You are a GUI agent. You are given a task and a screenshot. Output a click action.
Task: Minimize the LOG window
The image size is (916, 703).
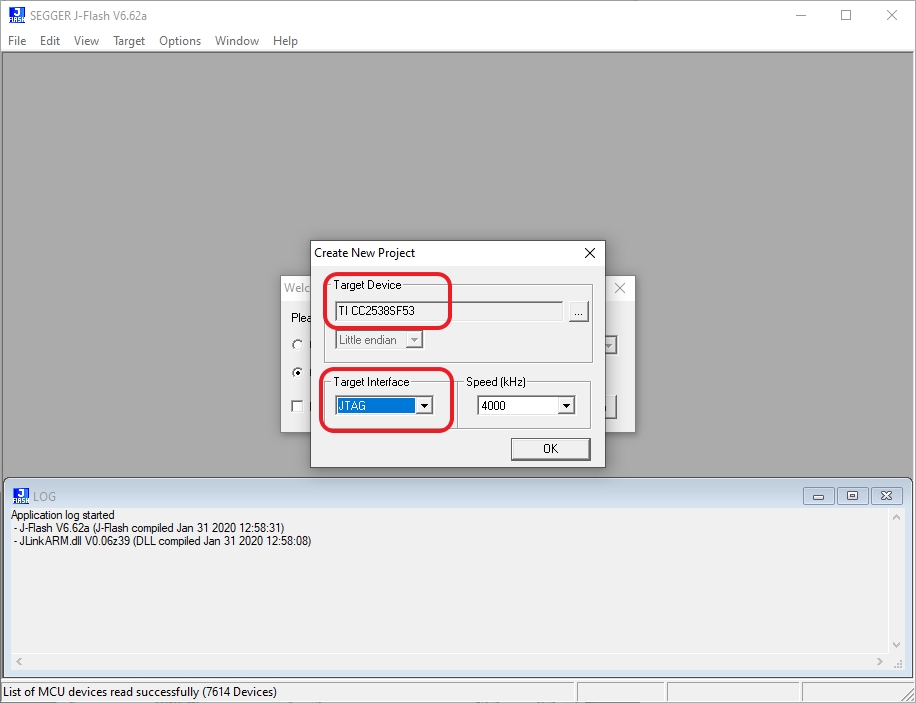pyautogui.click(x=818, y=496)
